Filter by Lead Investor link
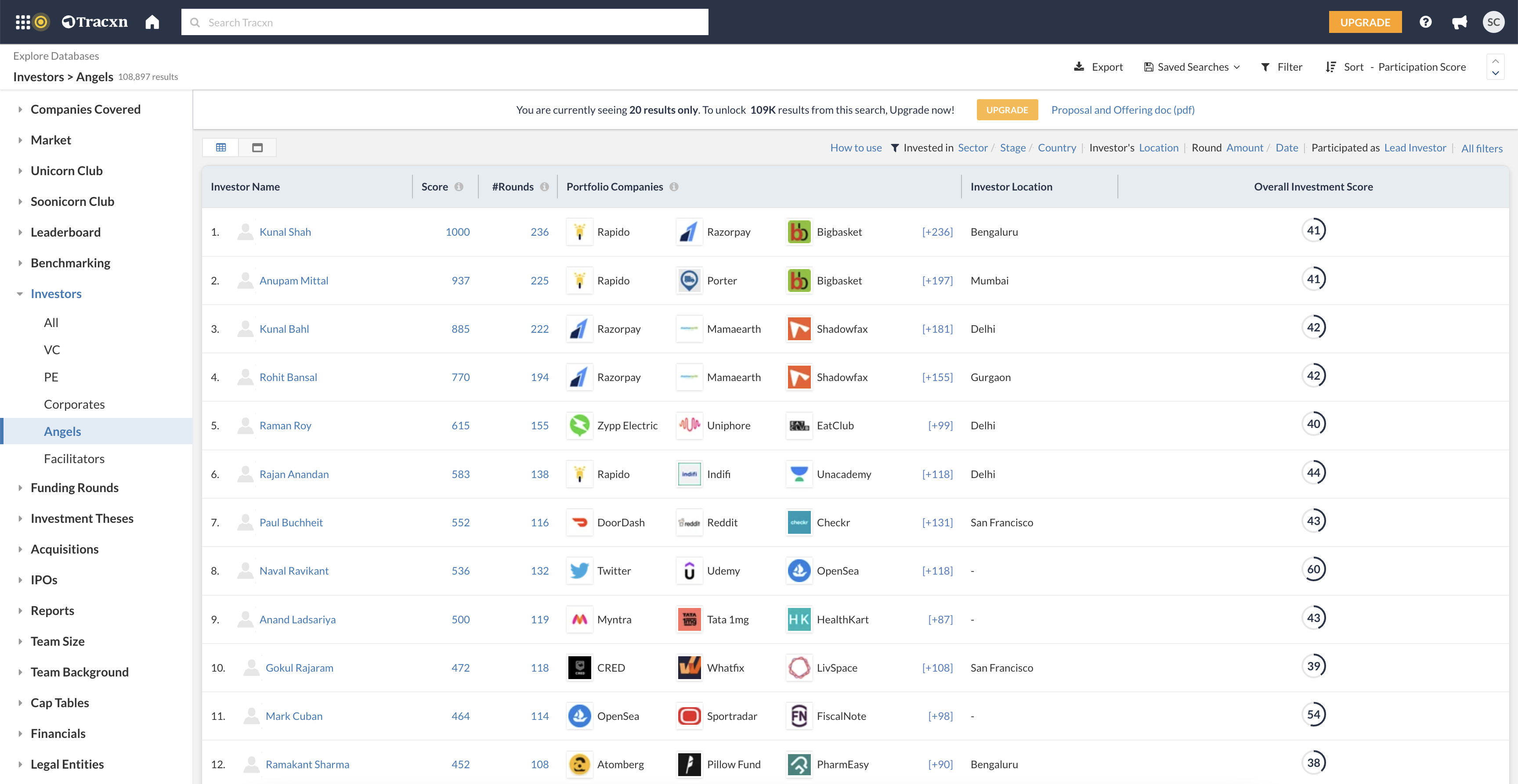The image size is (1518, 784). 1415,147
